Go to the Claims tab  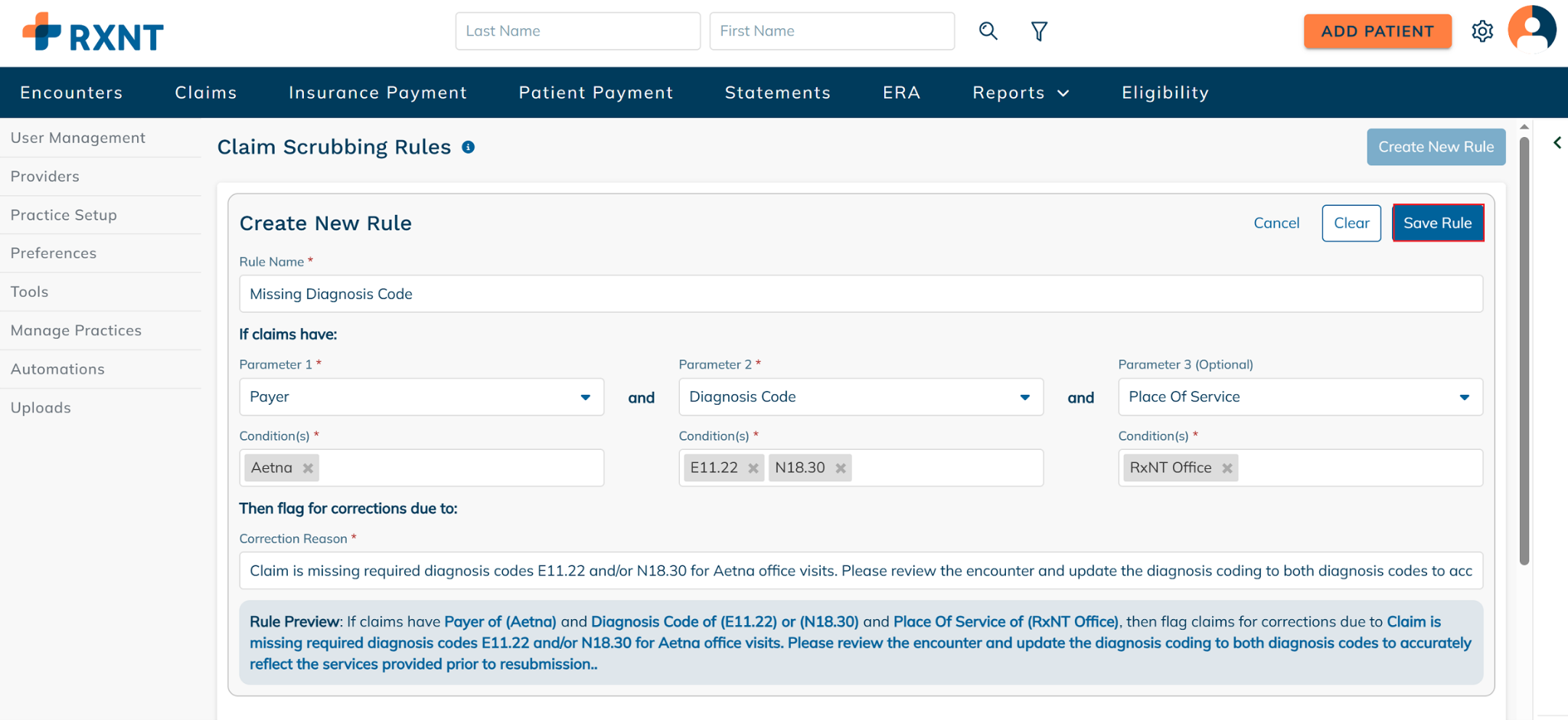[x=206, y=93]
